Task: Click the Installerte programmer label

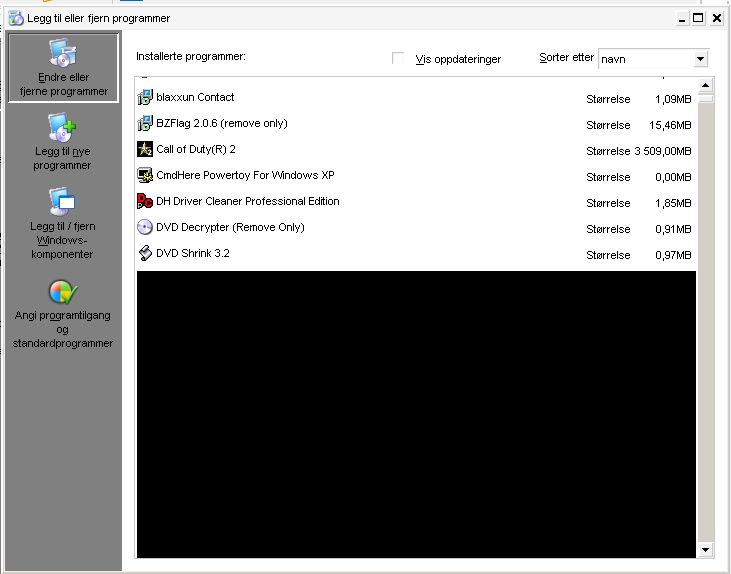Action: pos(191,56)
